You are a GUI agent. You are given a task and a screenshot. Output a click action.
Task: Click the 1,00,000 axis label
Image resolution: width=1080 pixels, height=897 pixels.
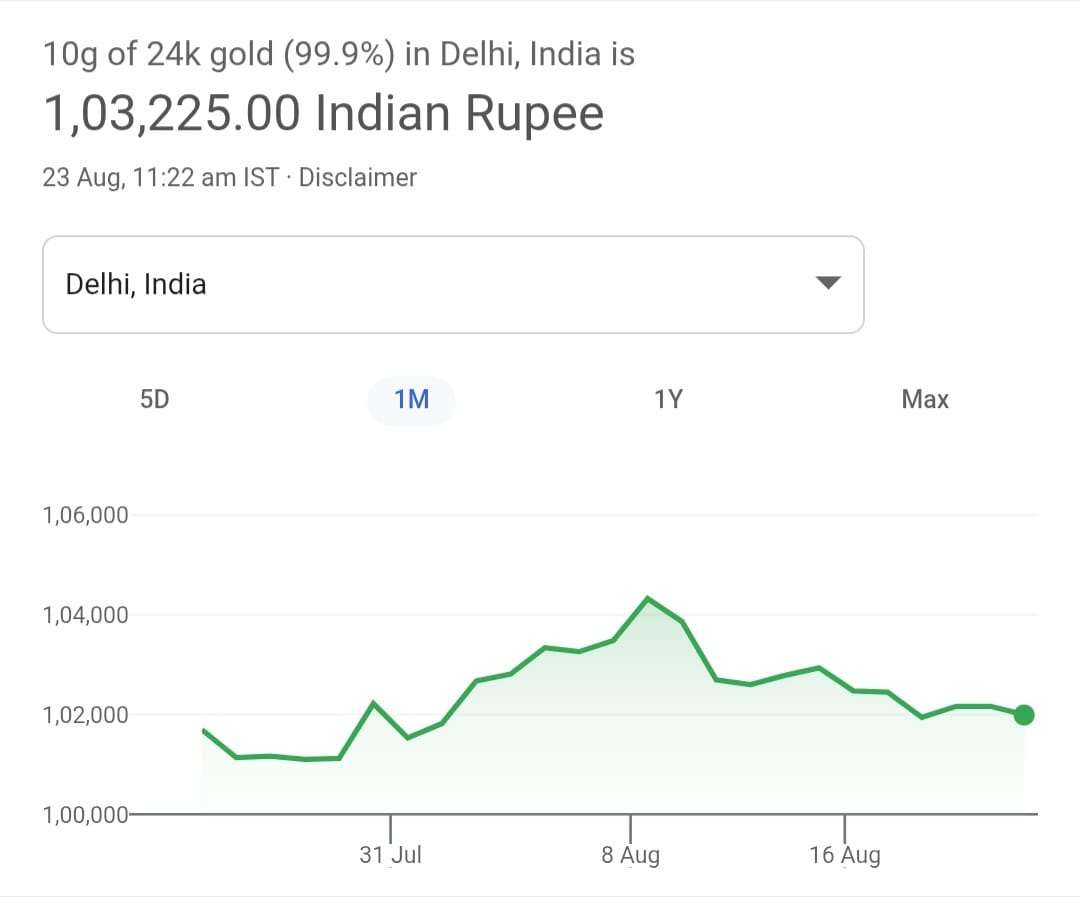pos(86,815)
